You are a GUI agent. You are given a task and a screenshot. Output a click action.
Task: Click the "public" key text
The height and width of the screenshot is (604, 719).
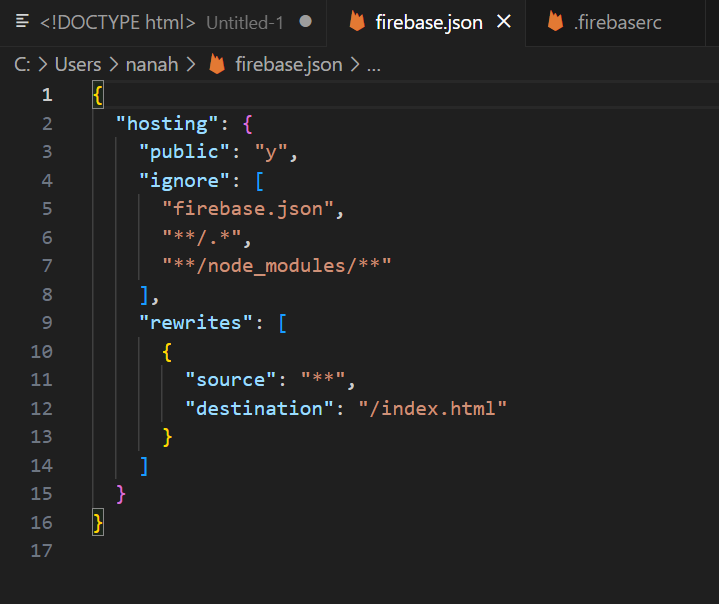184,152
